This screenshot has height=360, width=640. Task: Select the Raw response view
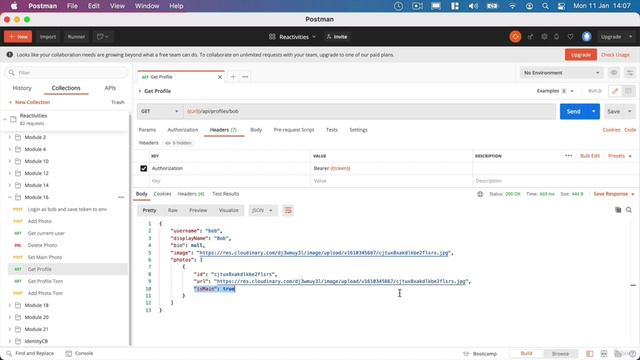pyautogui.click(x=173, y=210)
